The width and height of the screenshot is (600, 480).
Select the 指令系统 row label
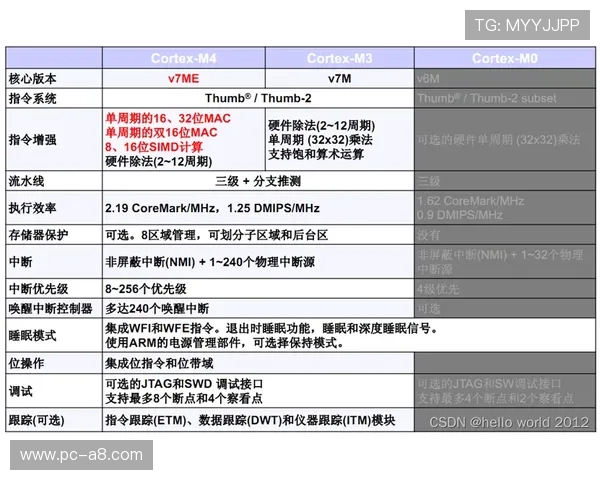click(33, 98)
